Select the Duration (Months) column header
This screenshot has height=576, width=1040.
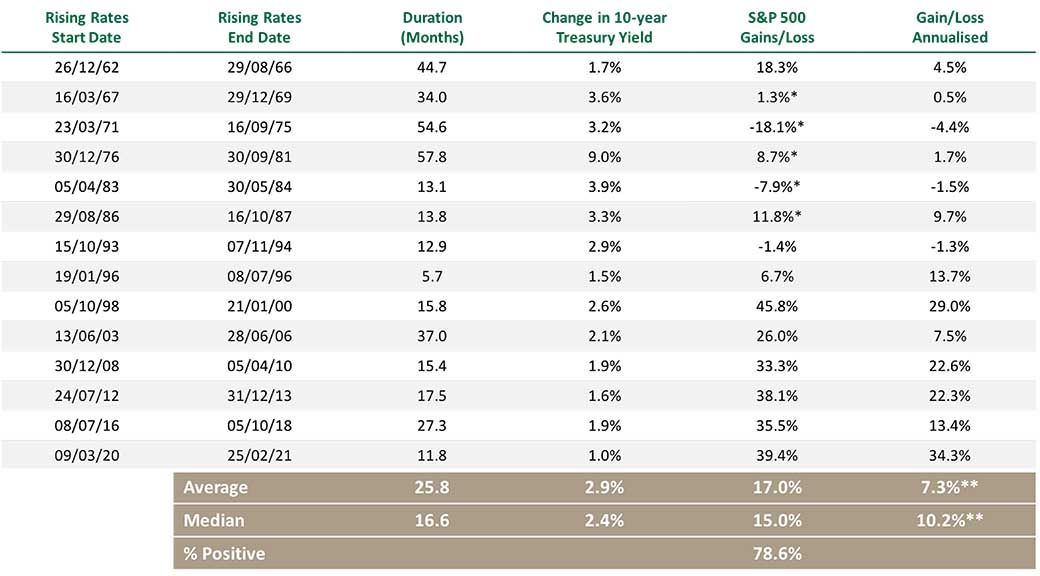tap(432, 27)
